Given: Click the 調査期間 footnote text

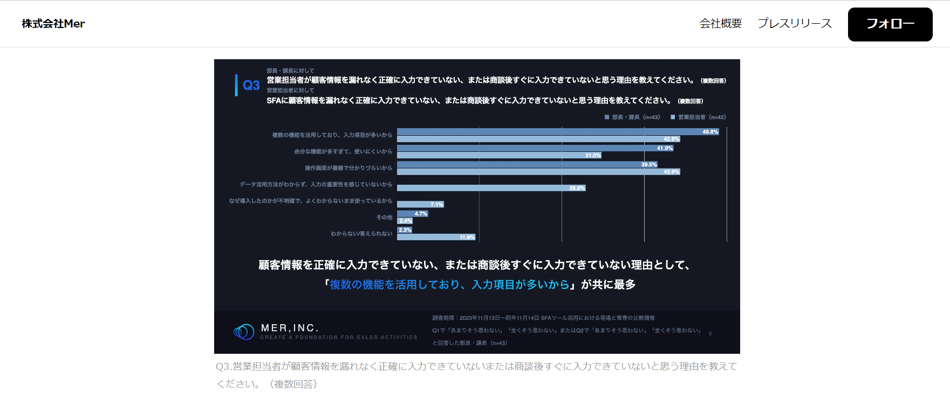Looking at the screenshot, I should 543,317.
